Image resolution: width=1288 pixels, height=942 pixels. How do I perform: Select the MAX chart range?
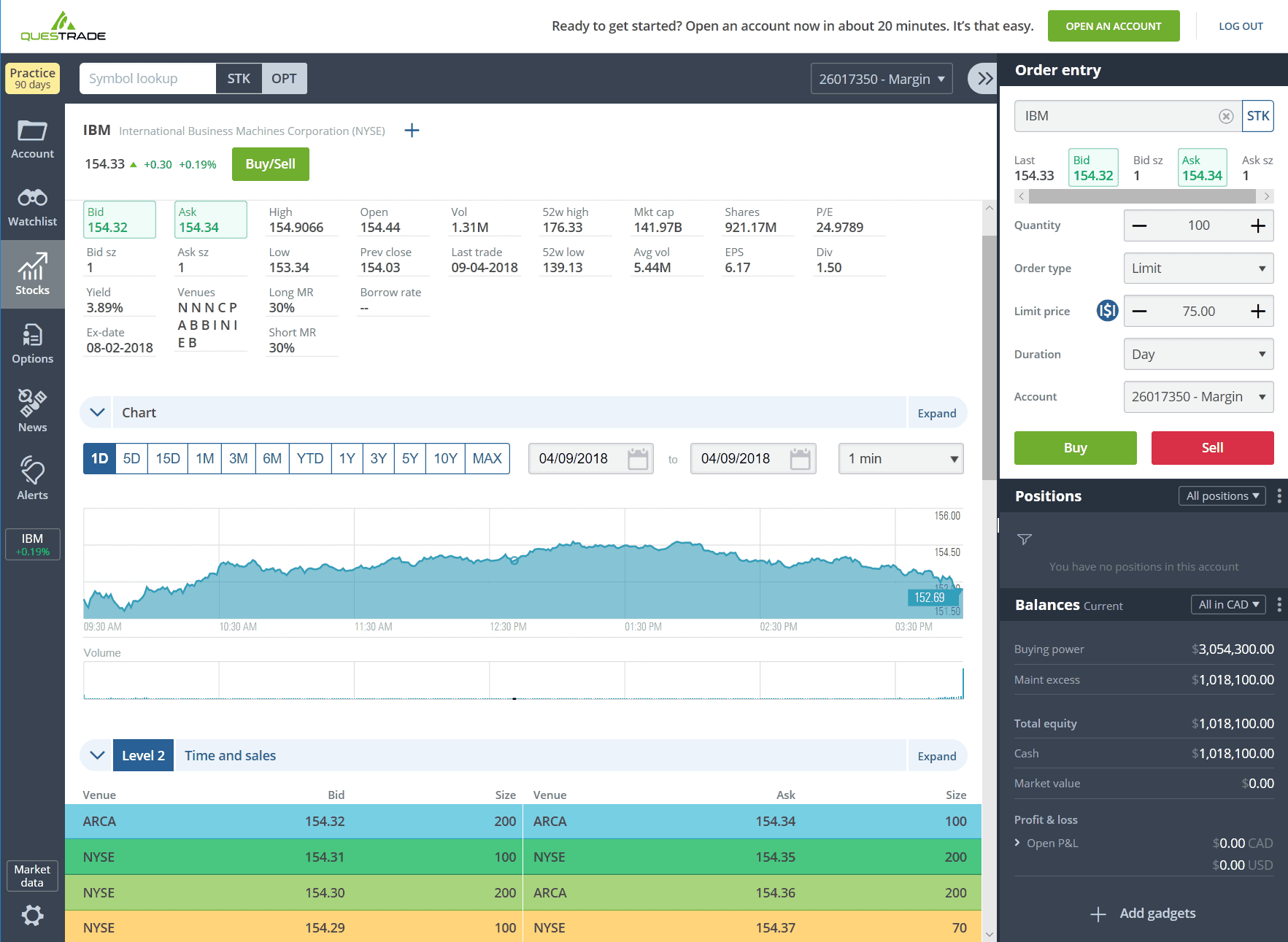[487, 458]
